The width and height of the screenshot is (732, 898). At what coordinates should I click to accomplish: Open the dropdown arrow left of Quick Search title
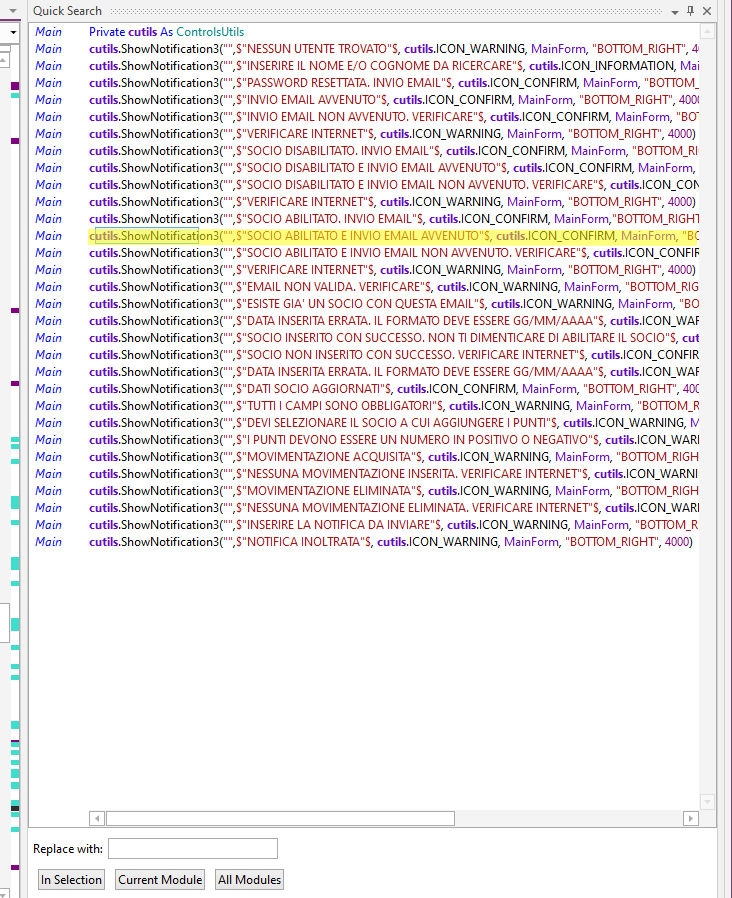(13, 11)
